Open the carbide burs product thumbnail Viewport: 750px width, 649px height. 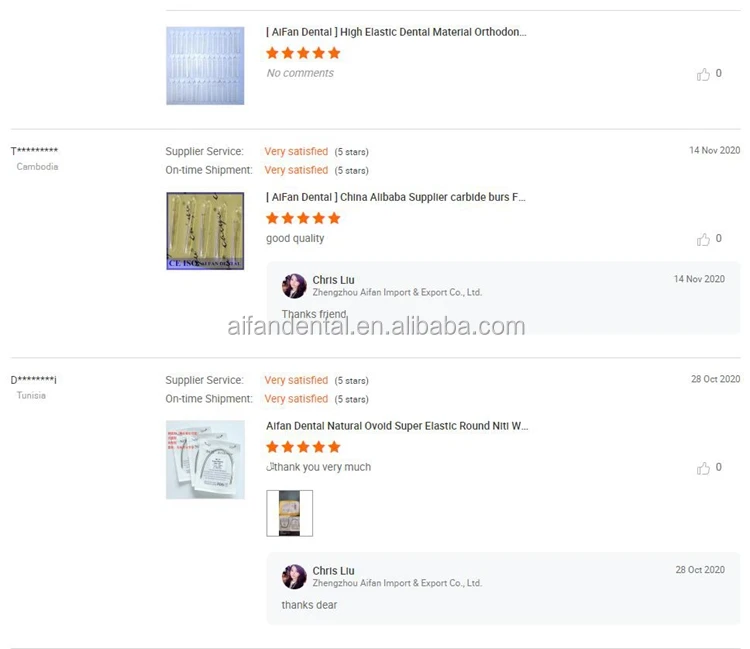pos(205,231)
